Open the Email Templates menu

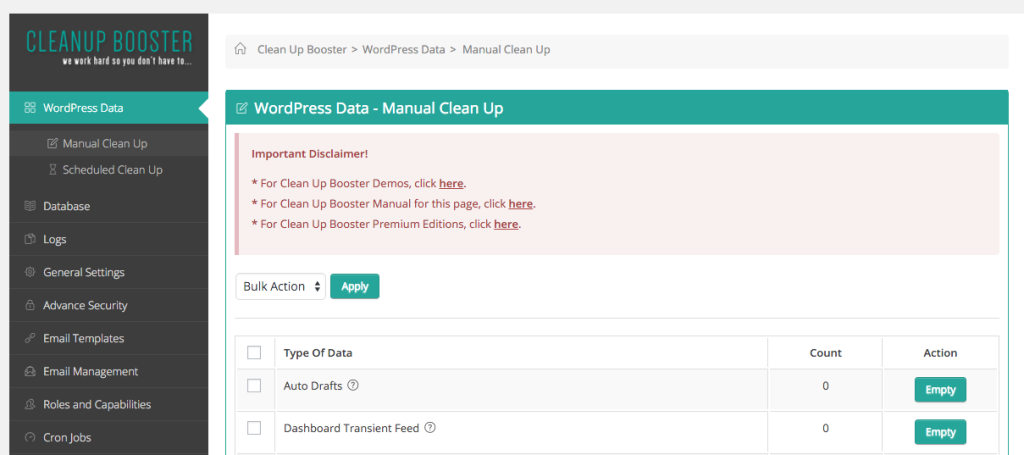[109, 339]
